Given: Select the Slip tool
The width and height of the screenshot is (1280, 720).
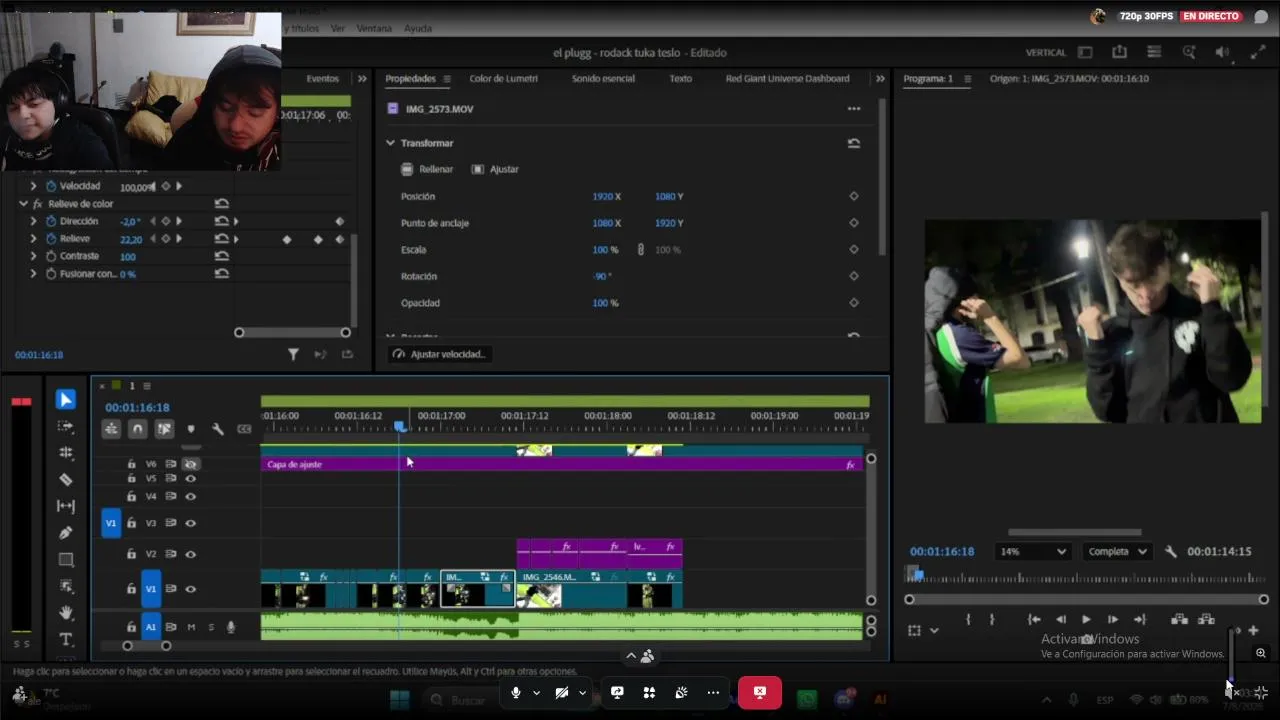Looking at the screenshot, I should pyautogui.click(x=66, y=507).
